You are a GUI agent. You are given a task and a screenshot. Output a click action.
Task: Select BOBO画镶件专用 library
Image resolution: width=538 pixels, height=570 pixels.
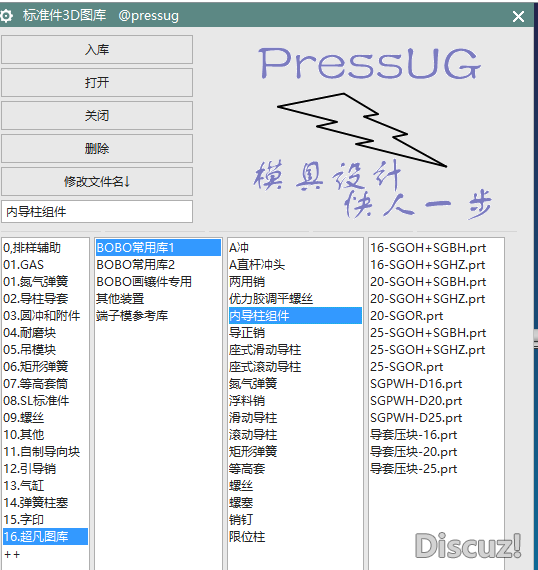[158, 282]
